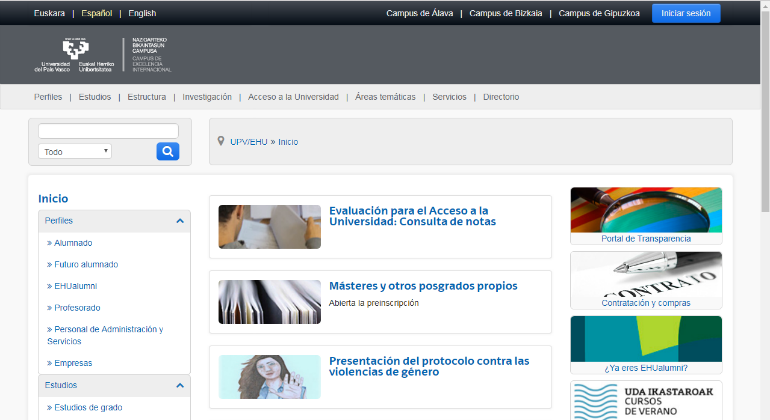This screenshot has height=420, width=770.
Task: Open Personal de Administración y Servicios link
Action: (x=105, y=335)
